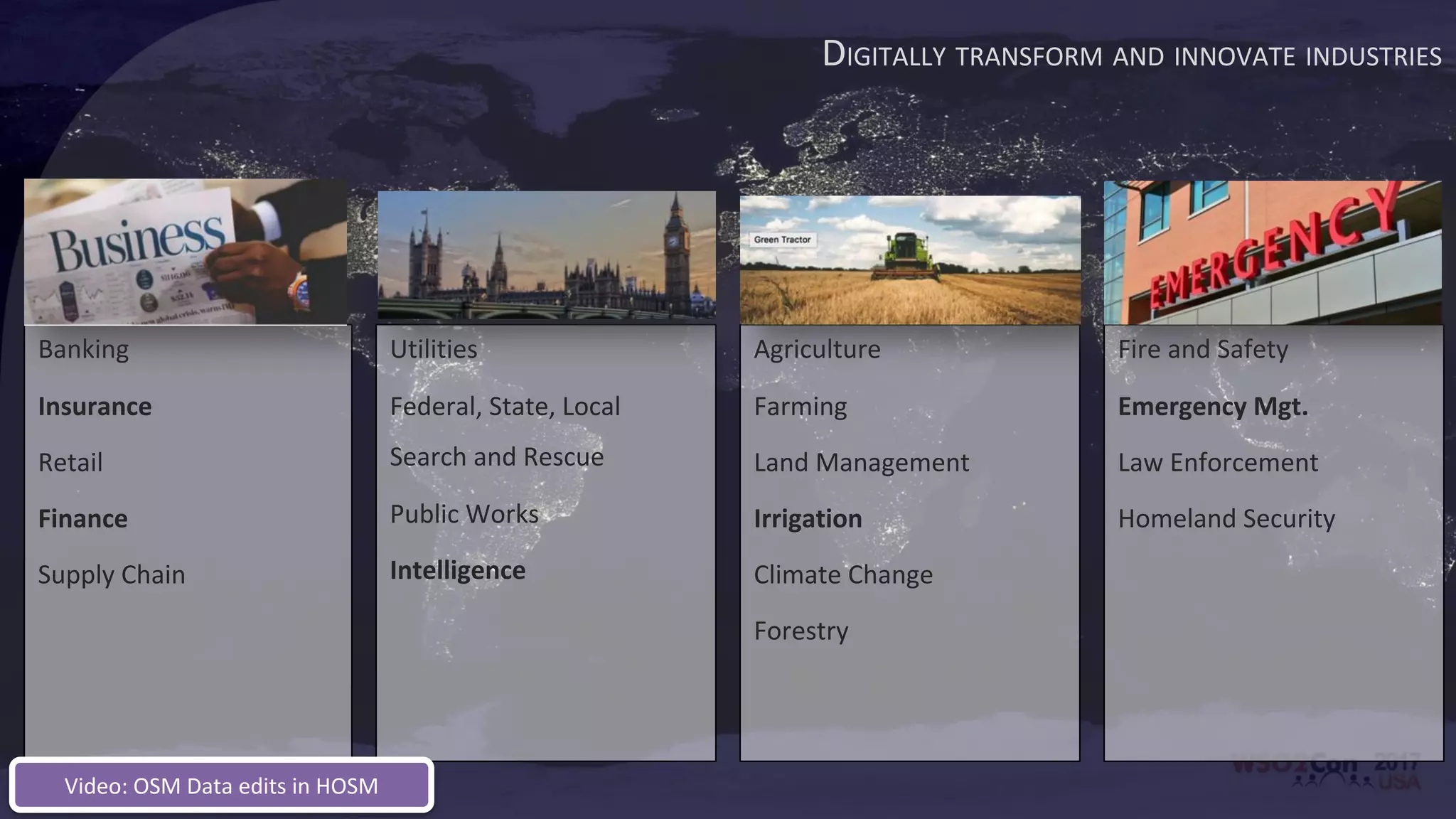Click the bold Emergency Mgt. entry

[x=1213, y=407]
